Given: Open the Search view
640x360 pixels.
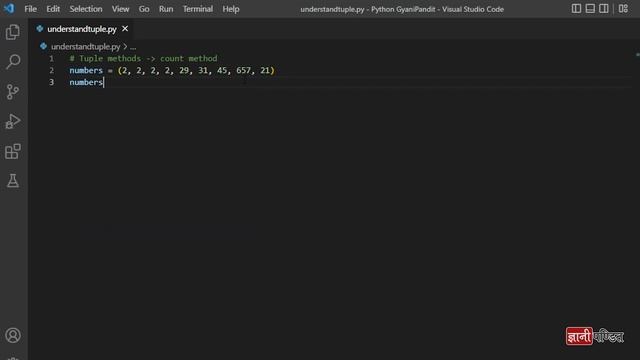Looking at the screenshot, I should 13,62.
